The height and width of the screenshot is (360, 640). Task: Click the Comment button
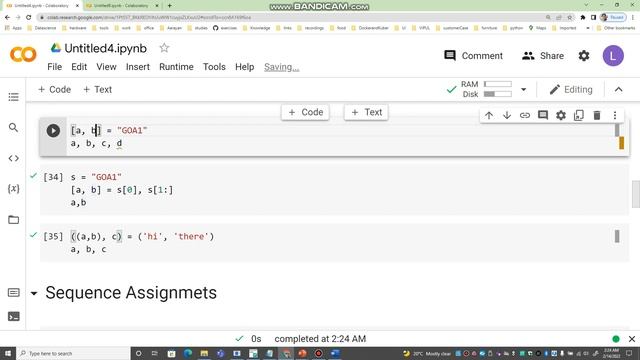pos(473,56)
